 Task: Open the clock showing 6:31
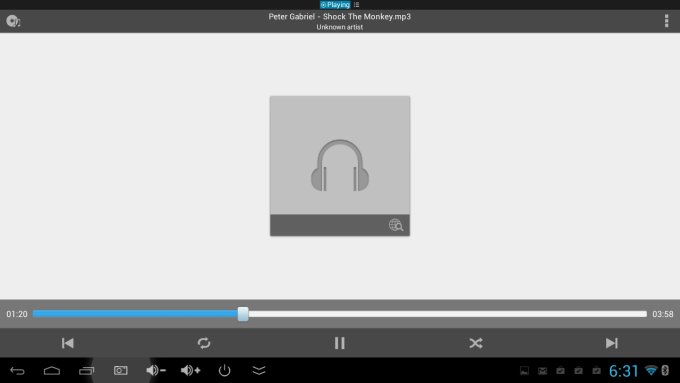[x=624, y=371]
